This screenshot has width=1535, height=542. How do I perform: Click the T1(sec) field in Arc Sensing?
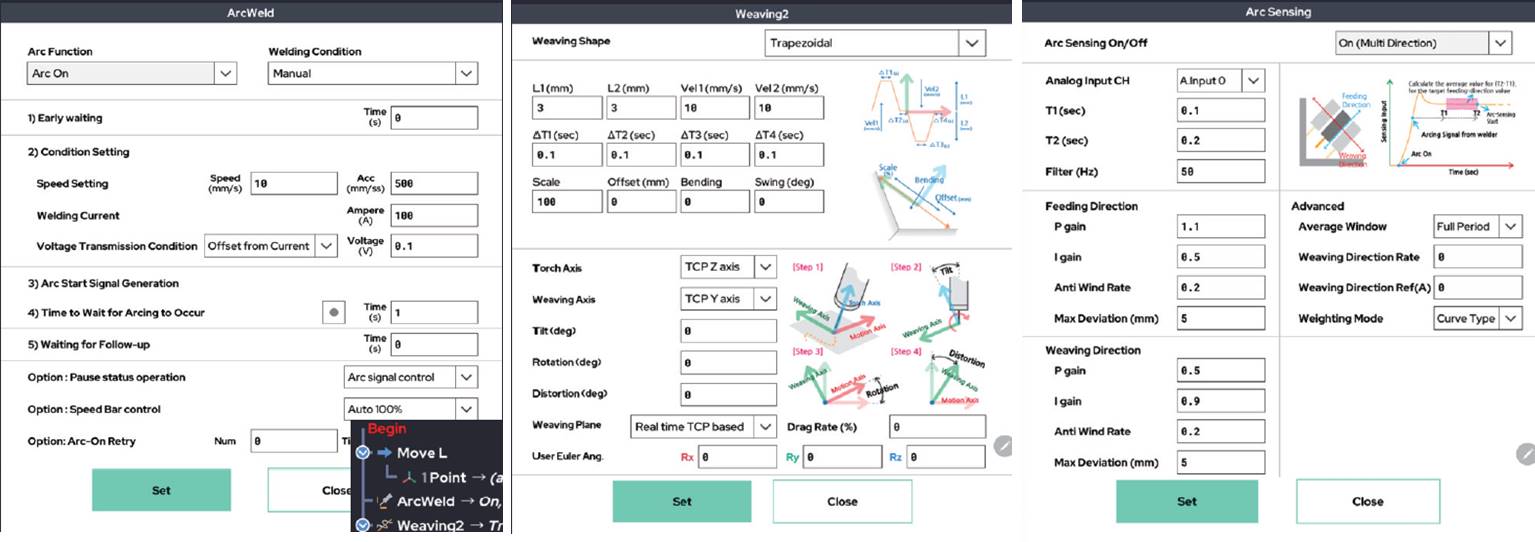click(x=1221, y=111)
